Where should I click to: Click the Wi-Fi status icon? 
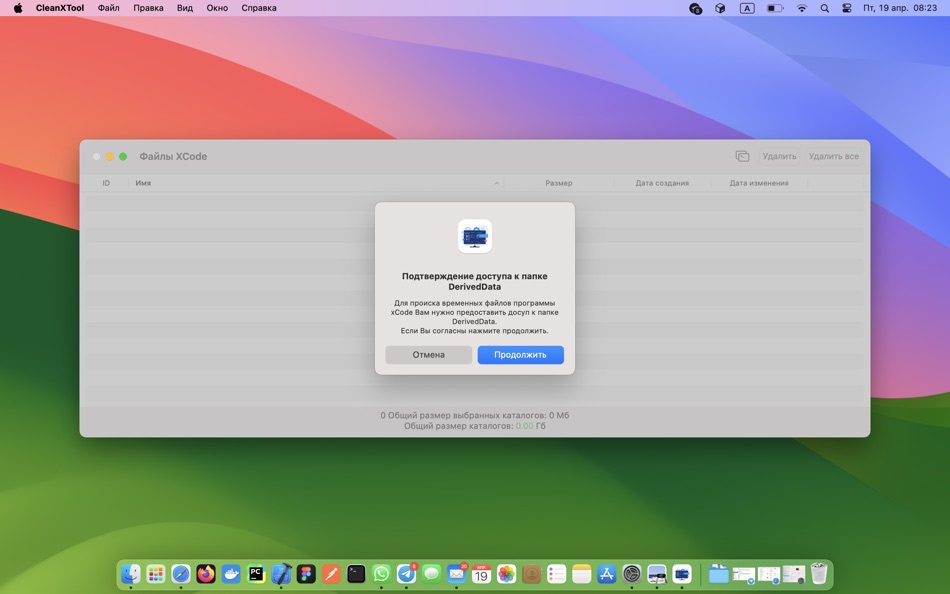click(x=802, y=8)
